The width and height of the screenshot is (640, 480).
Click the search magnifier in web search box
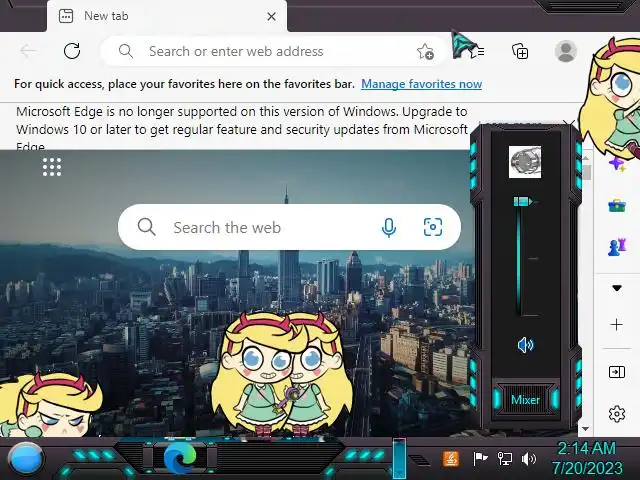point(146,227)
